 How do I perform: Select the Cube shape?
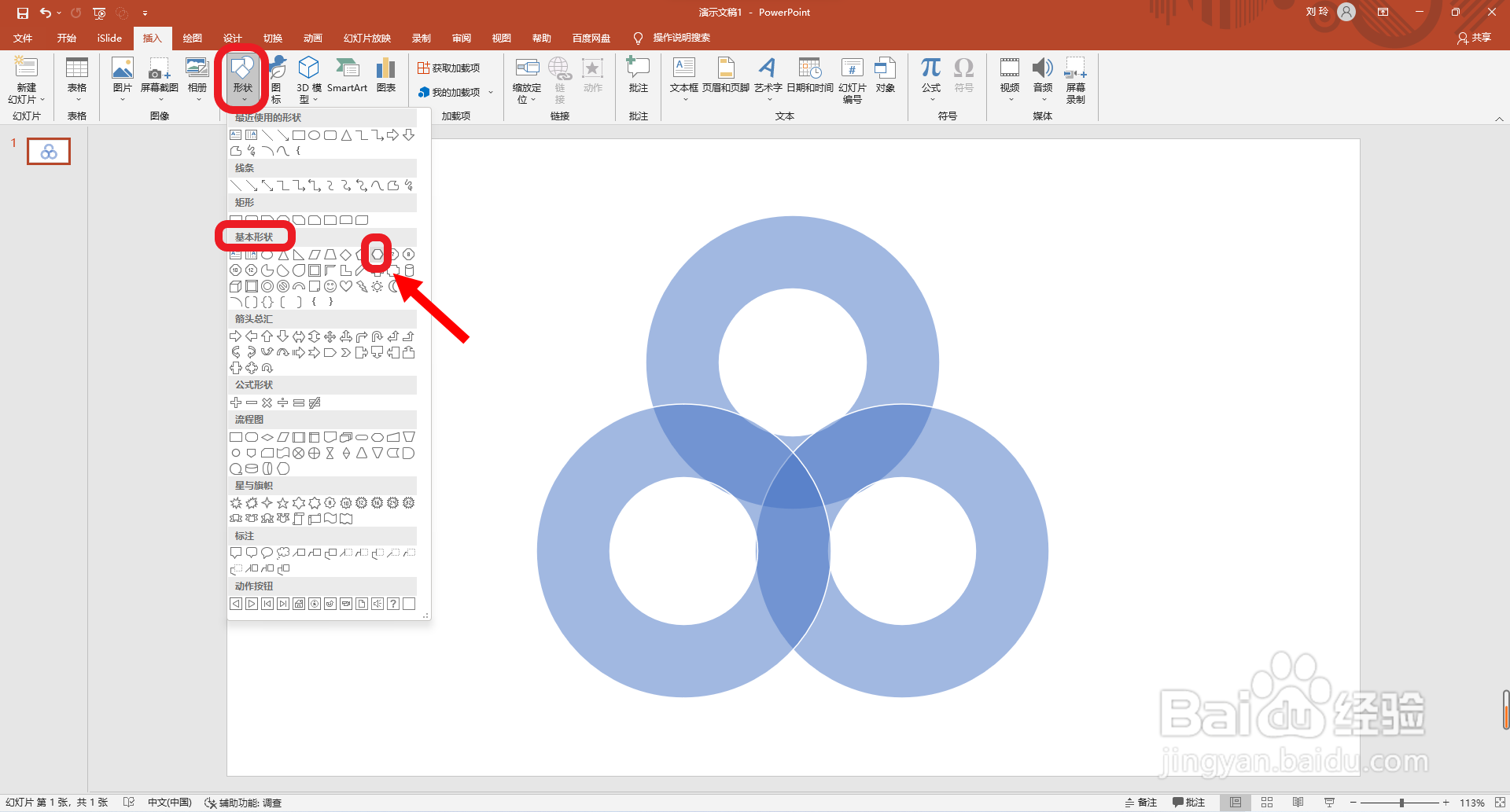pyautogui.click(x=236, y=286)
